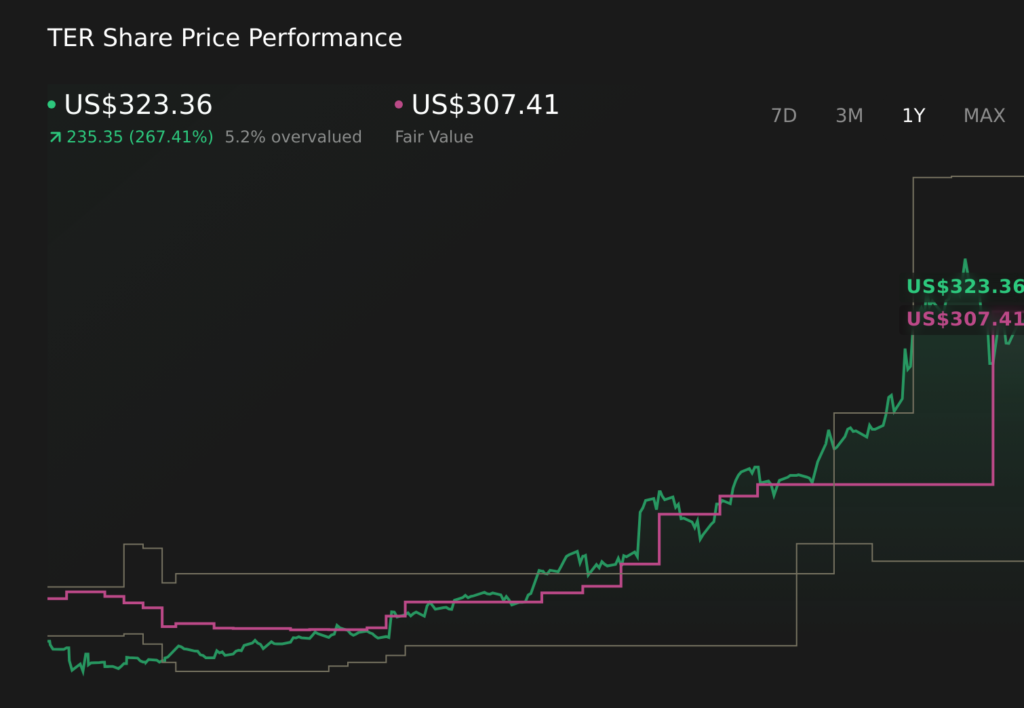Click the pink fair value legend dot

[x=400, y=104]
